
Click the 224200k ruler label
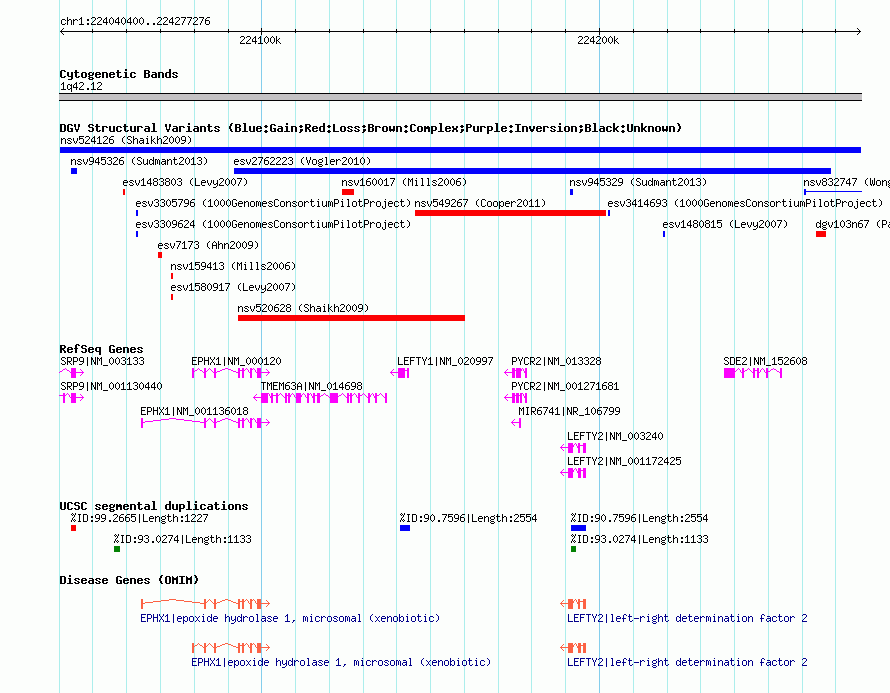coord(598,40)
